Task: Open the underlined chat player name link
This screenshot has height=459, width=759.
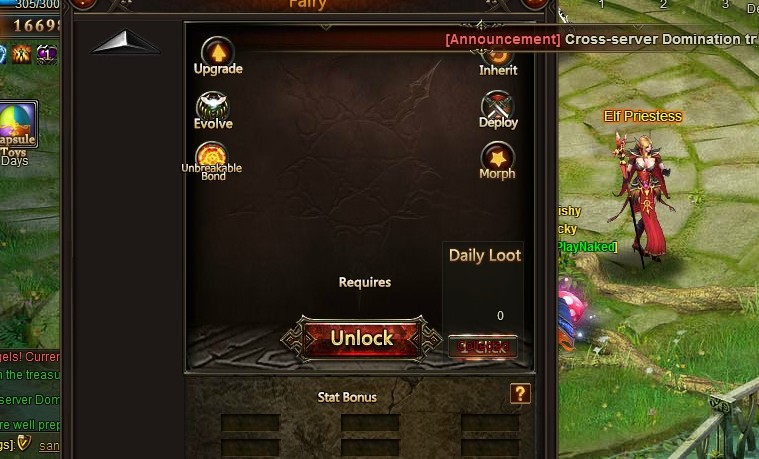Action: point(49,445)
